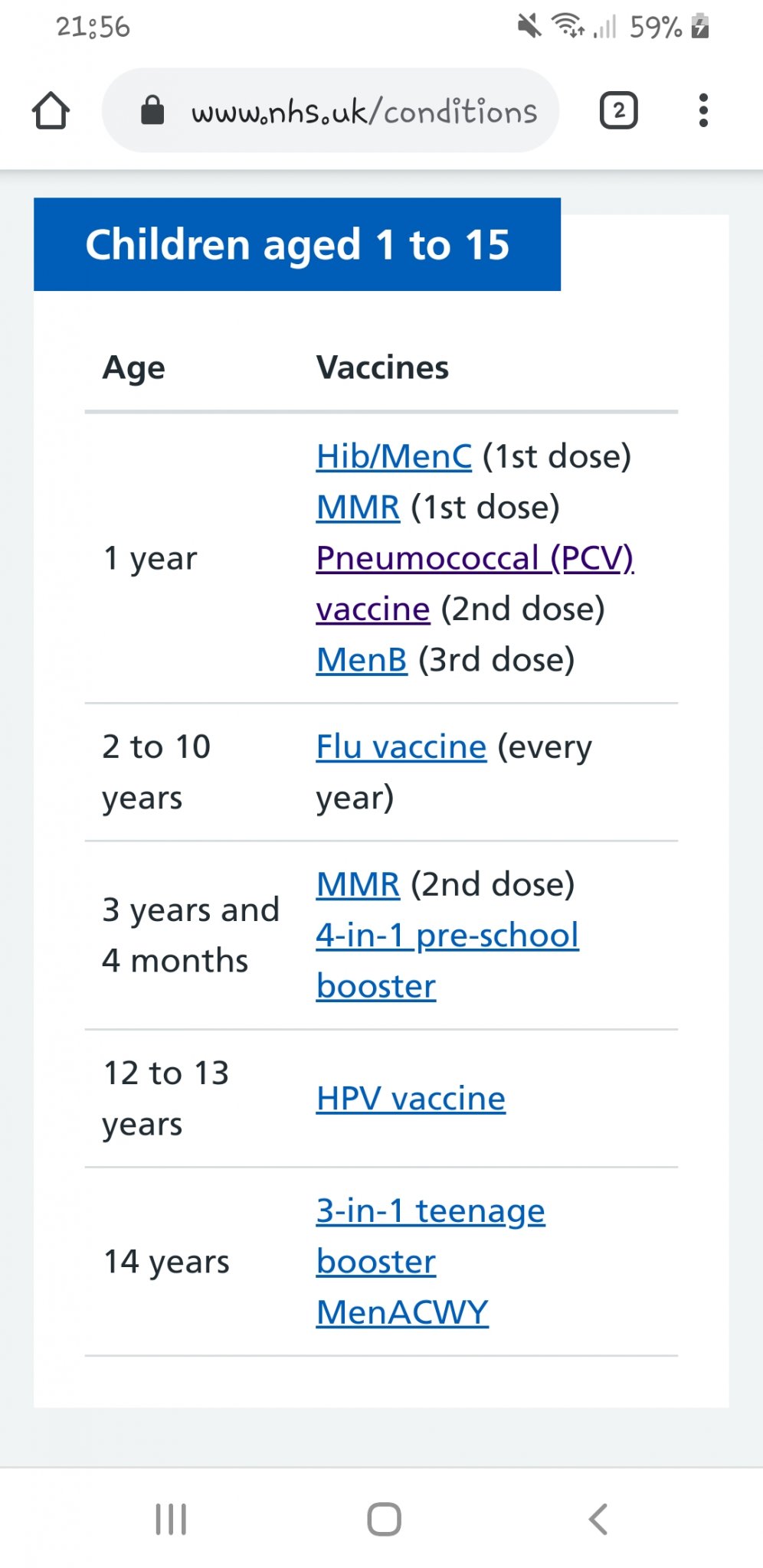Open the 4-in-1 pre-school booster link
The image size is (763, 1568).
447,936
